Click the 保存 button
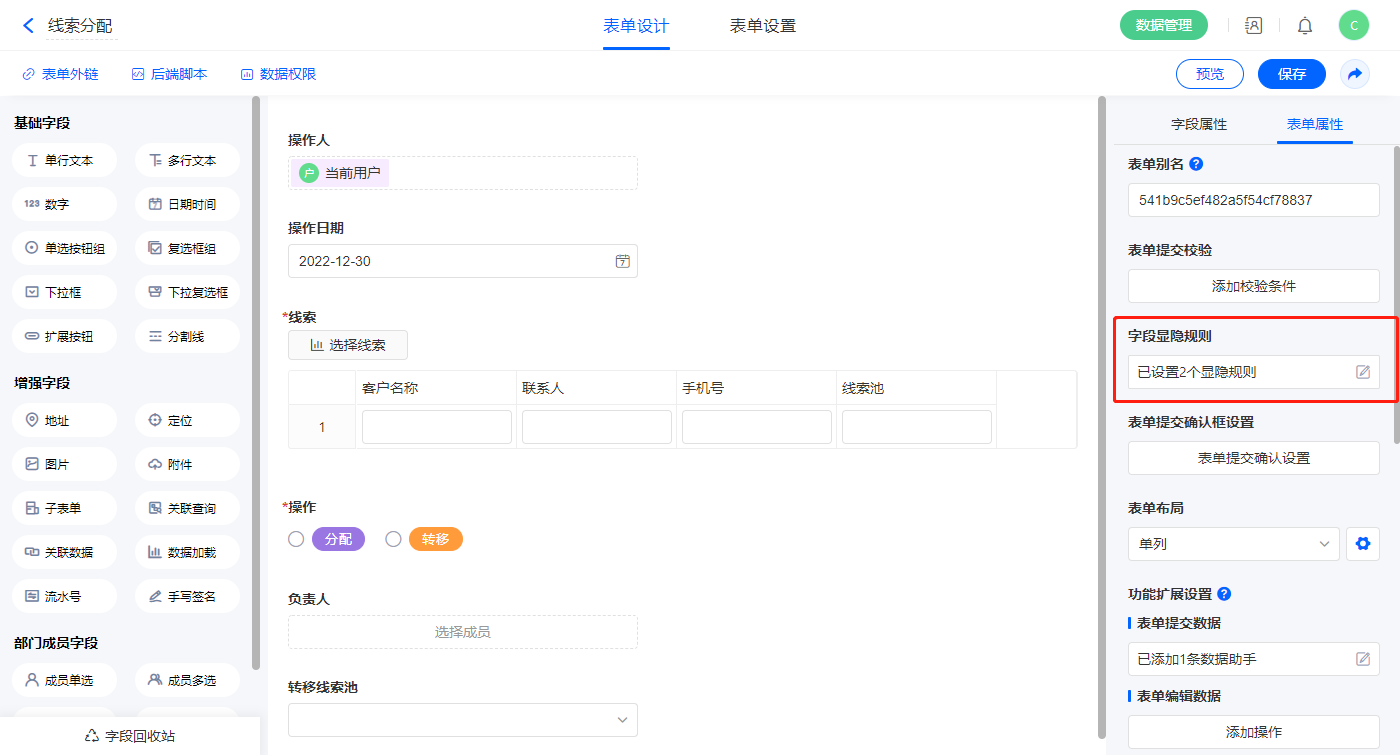 [x=1291, y=74]
